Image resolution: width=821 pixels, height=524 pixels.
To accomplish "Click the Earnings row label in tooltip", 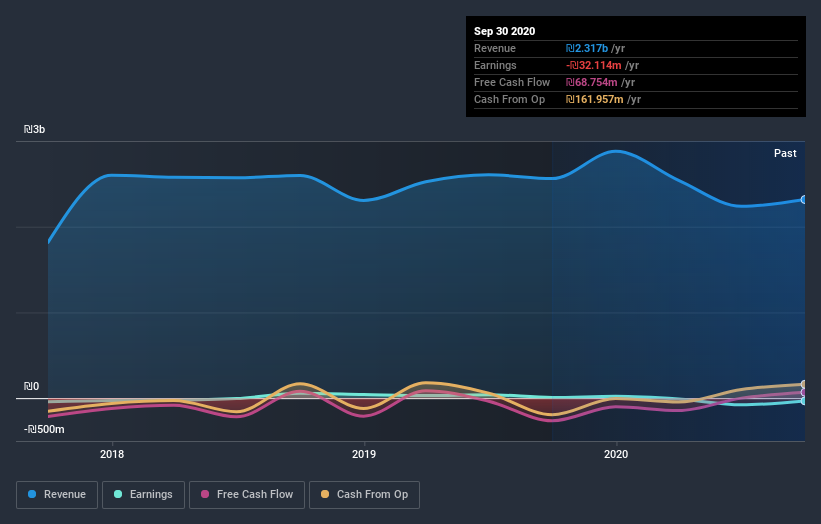I will 495,65.
